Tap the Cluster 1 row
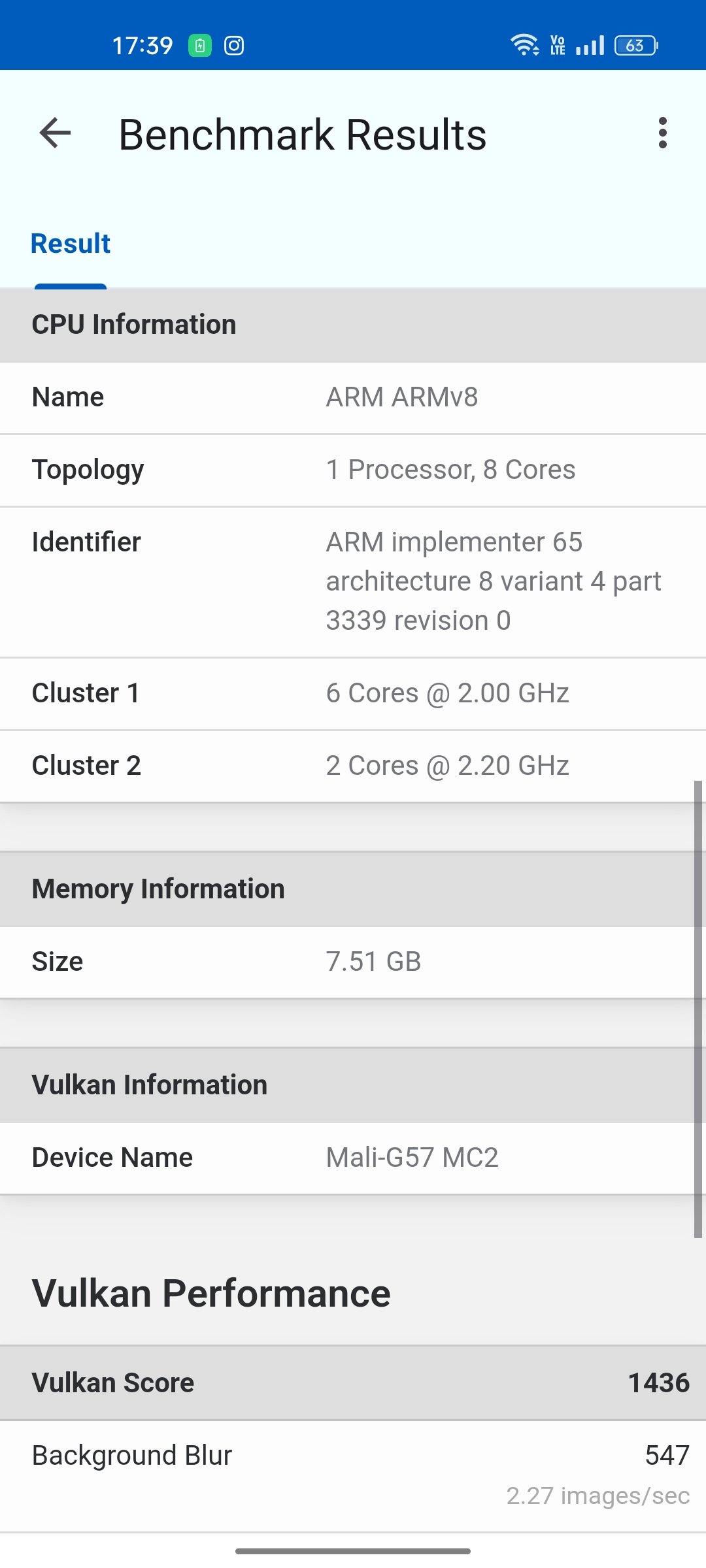The height and width of the screenshot is (1568, 706). point(353,693)
